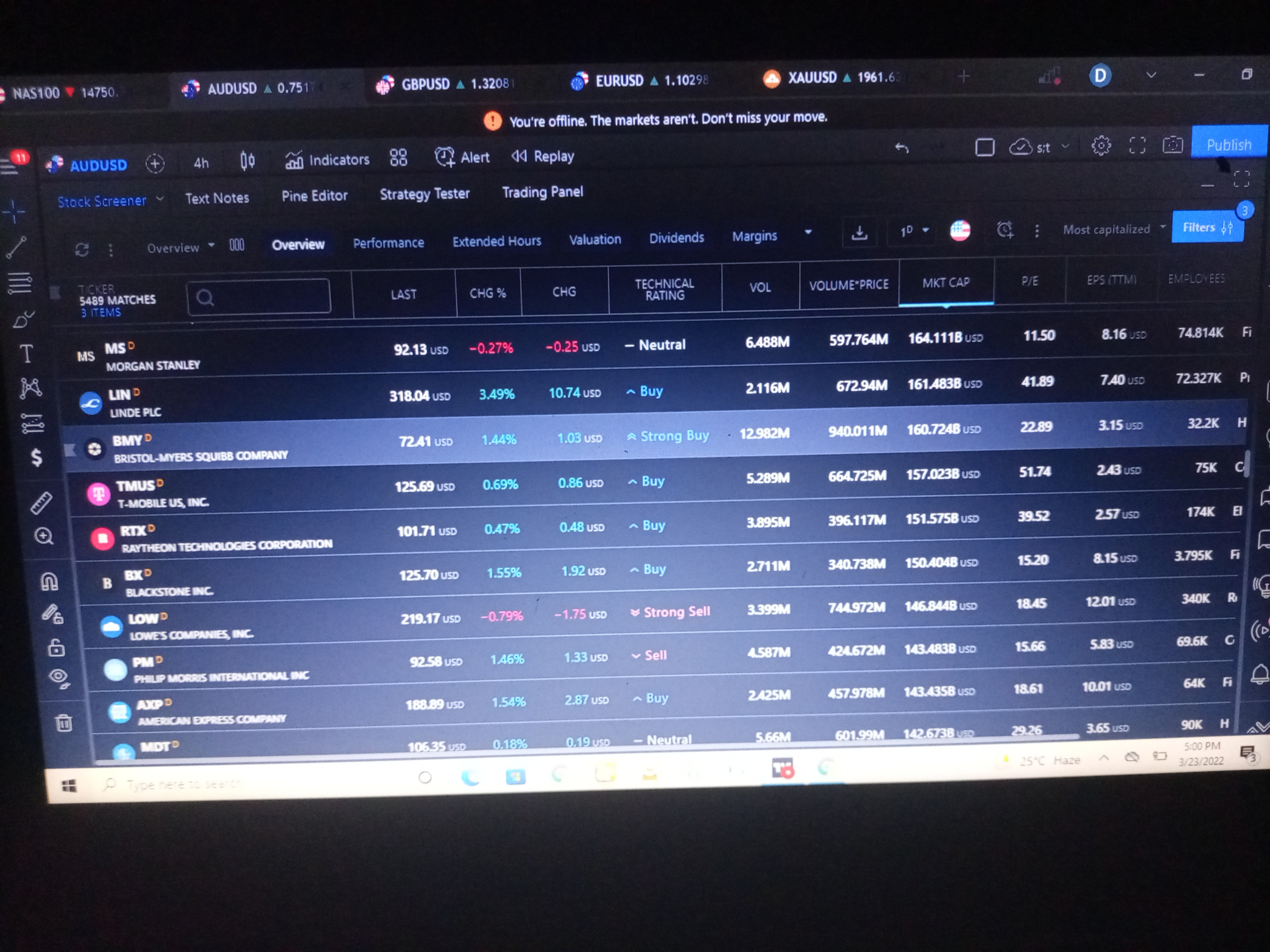Image resolution: width=1270 pixels, height=952 pixels.
Task: Activate the Zoom In tool
Action: 44,536
